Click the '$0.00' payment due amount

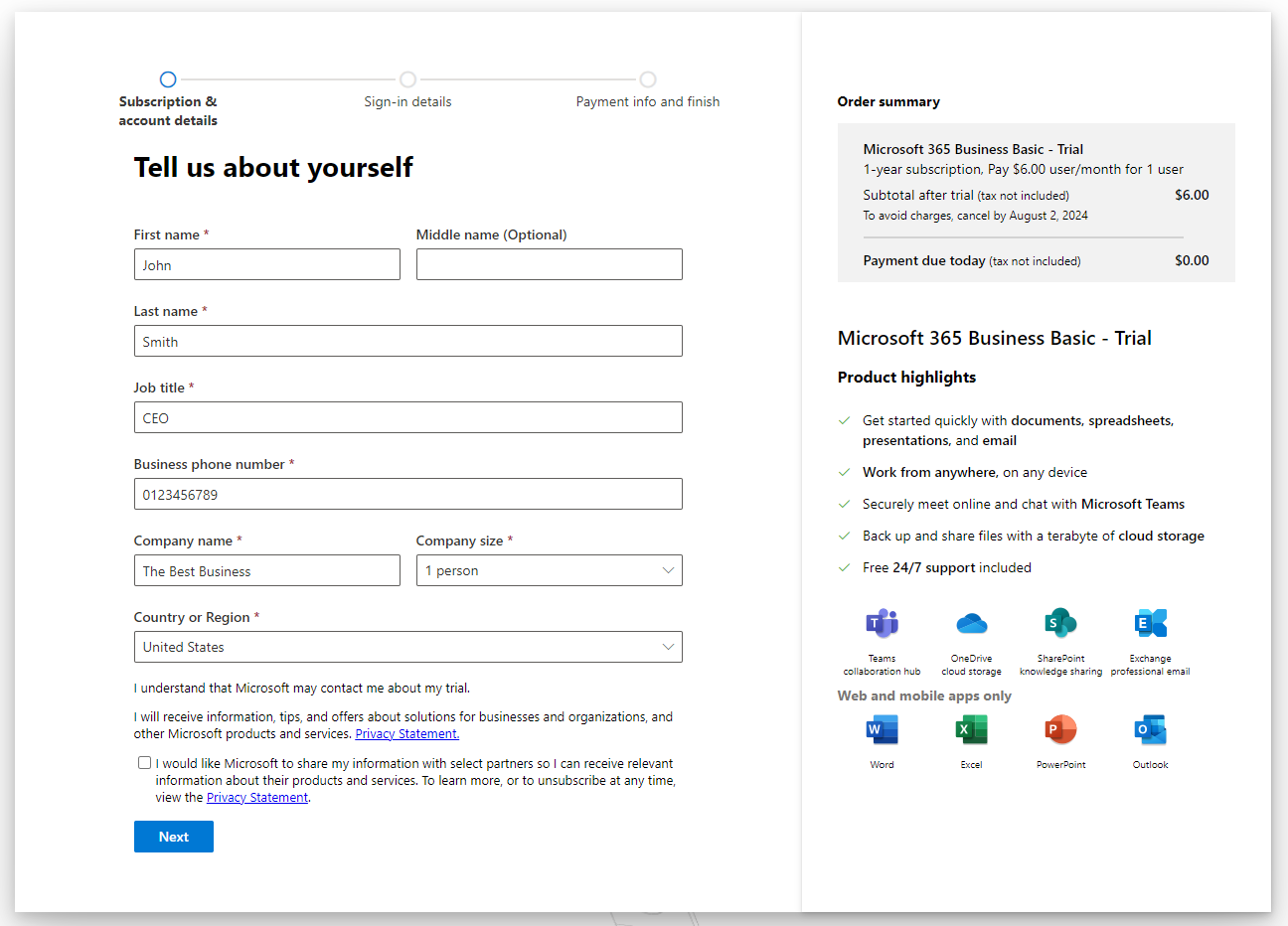(x=1192, y=260)
